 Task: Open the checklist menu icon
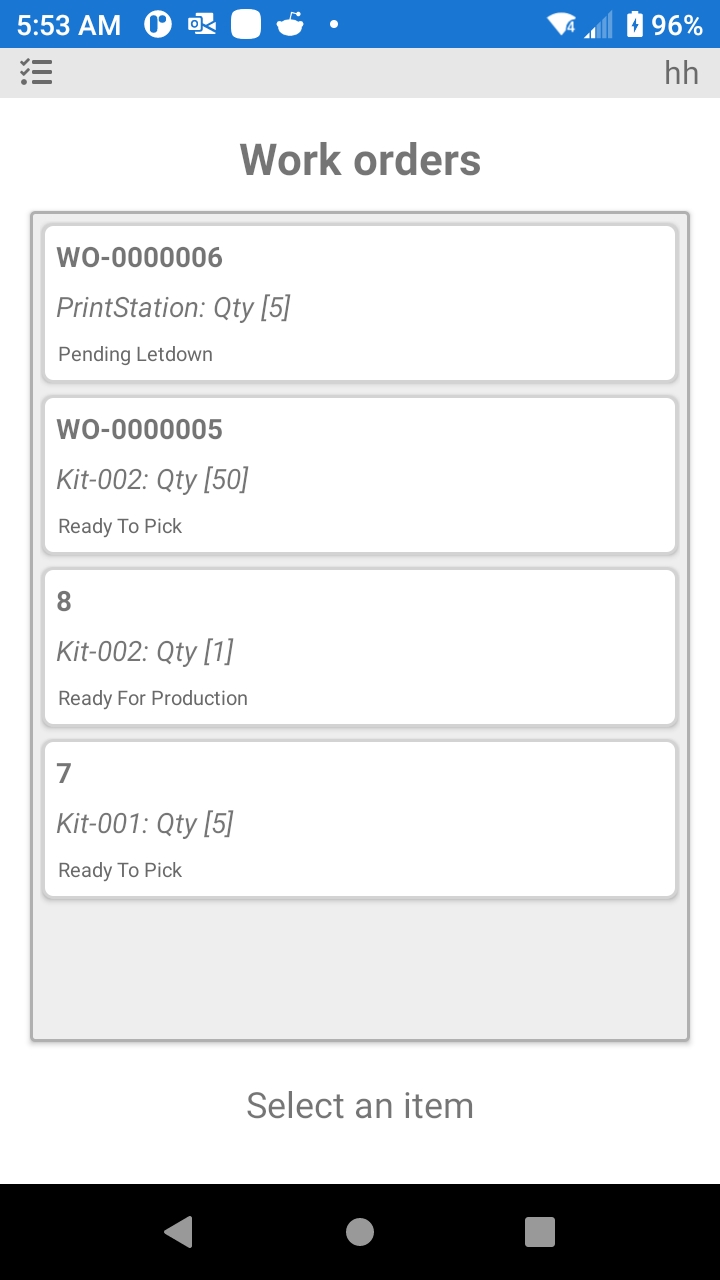(x=36, y=72)
